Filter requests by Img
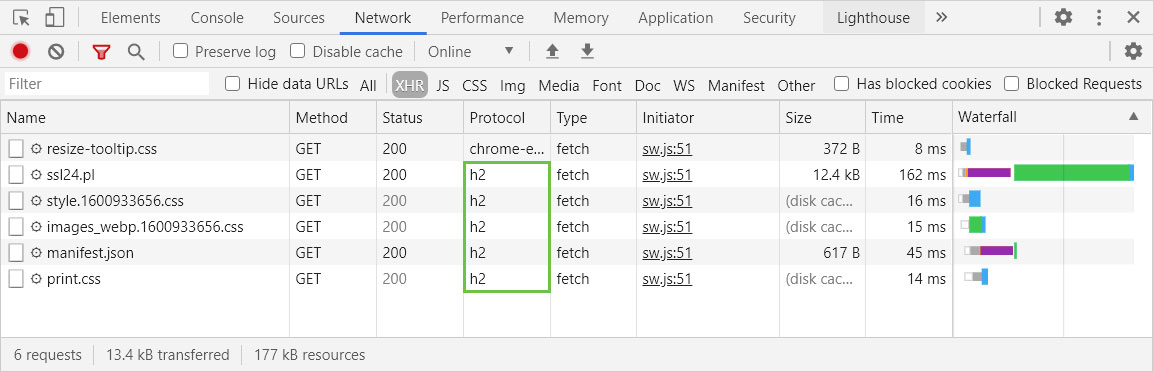This screenshot has height=372, width=1153. pos(513,85)
